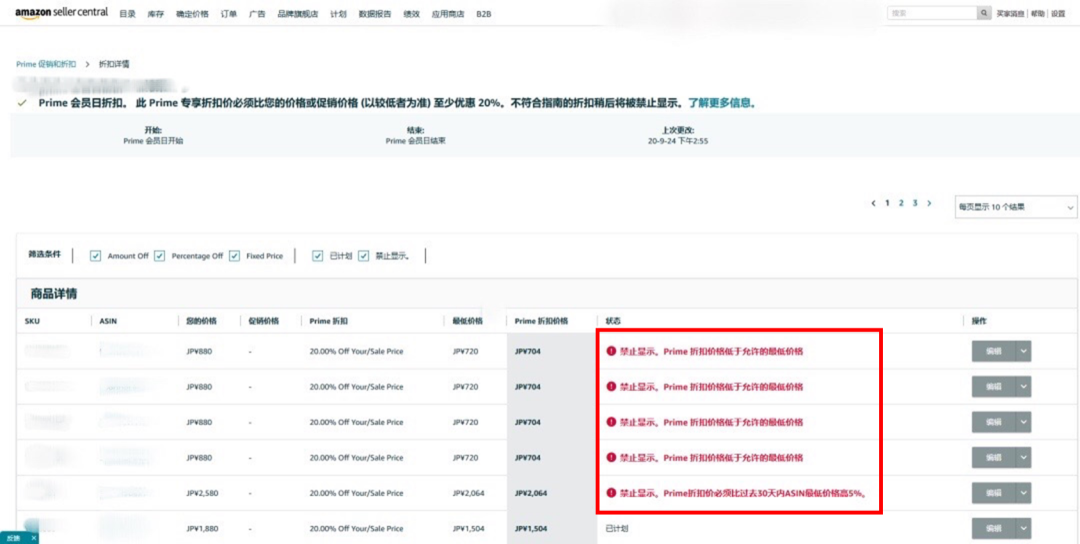
Task: Go to page 3 of results
Action: coord(914,203)
